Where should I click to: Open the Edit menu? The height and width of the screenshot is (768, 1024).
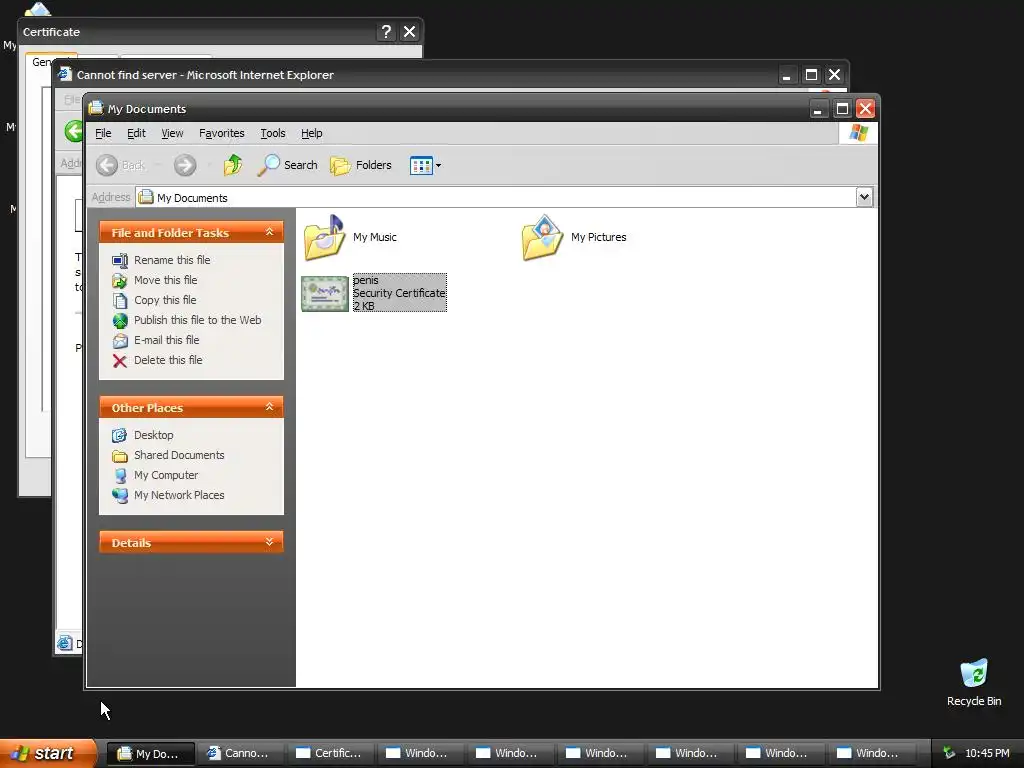(x=136, y=133)
